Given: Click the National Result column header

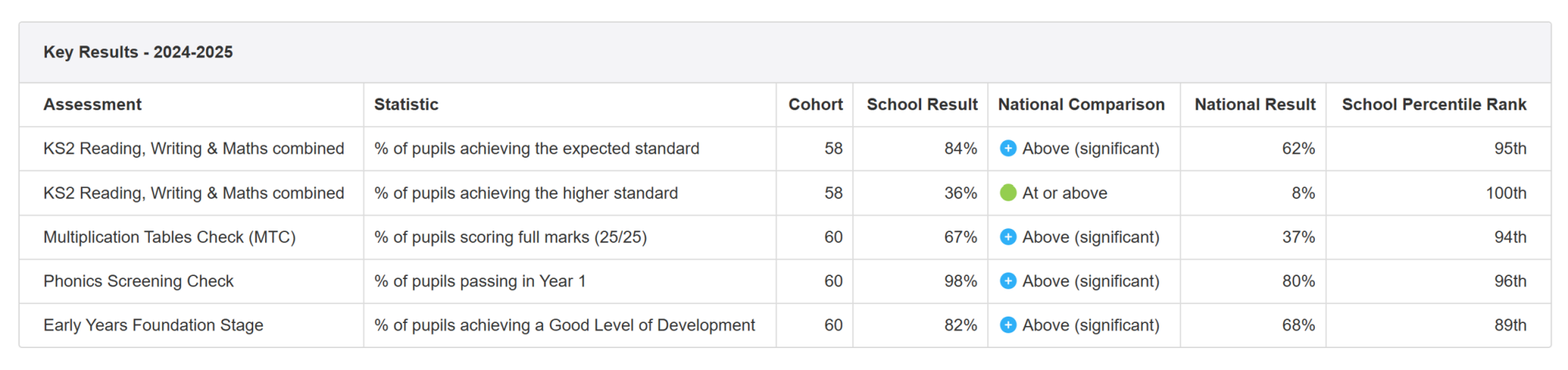Looking at the screenshot, I should [1255, 104].
